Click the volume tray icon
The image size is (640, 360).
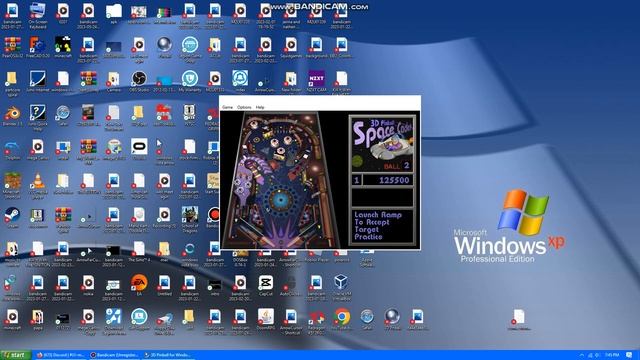(598, 355)
